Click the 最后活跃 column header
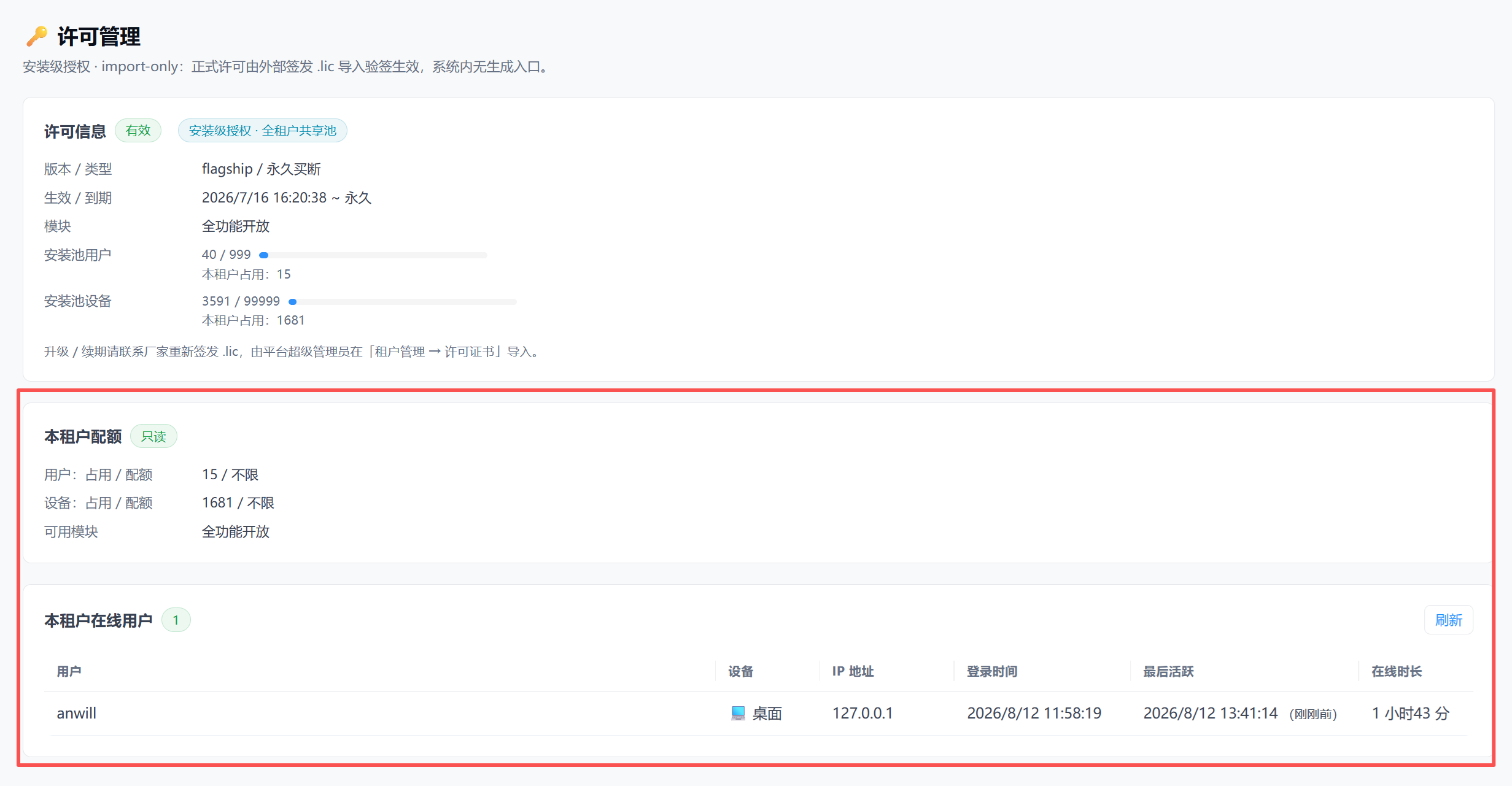 click(1168, 671)
